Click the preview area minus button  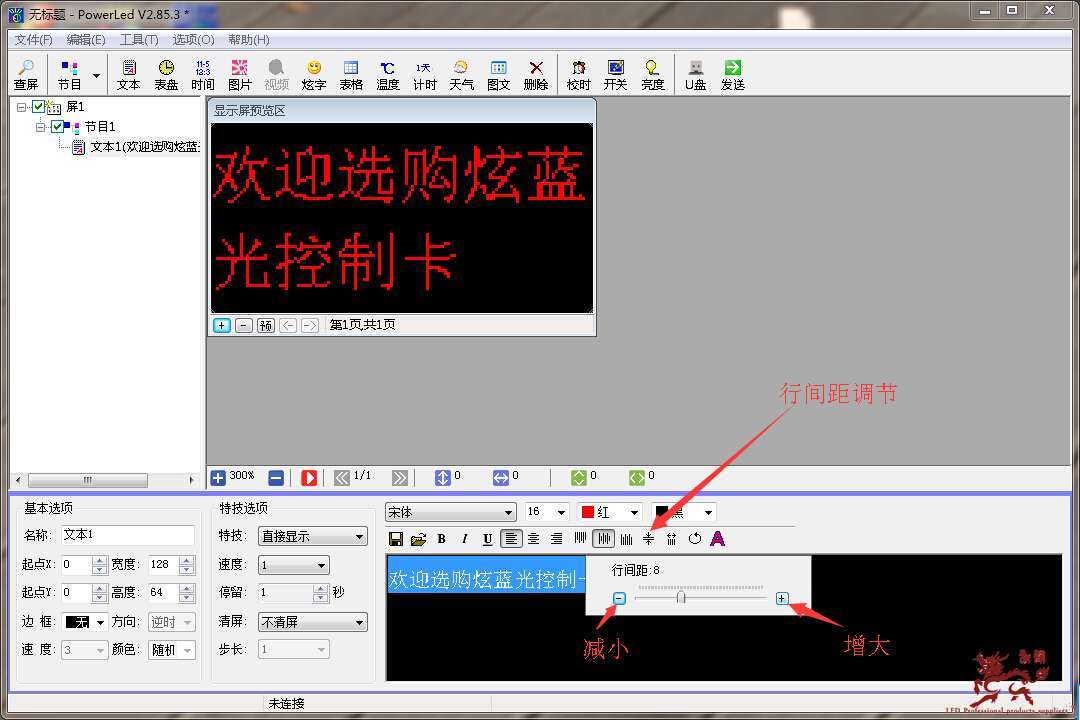(x=244, y=325)
